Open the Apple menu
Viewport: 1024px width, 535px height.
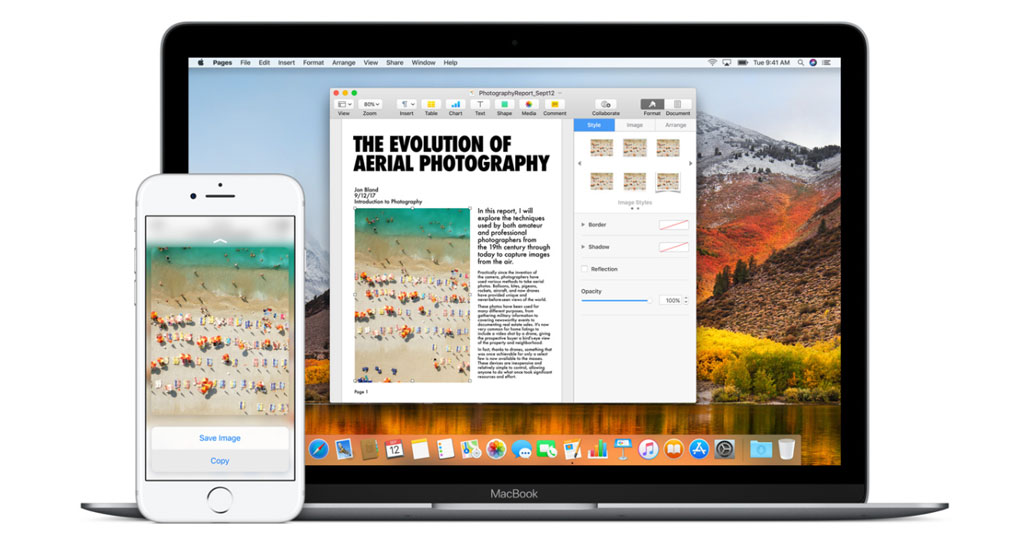click(200, 63)
